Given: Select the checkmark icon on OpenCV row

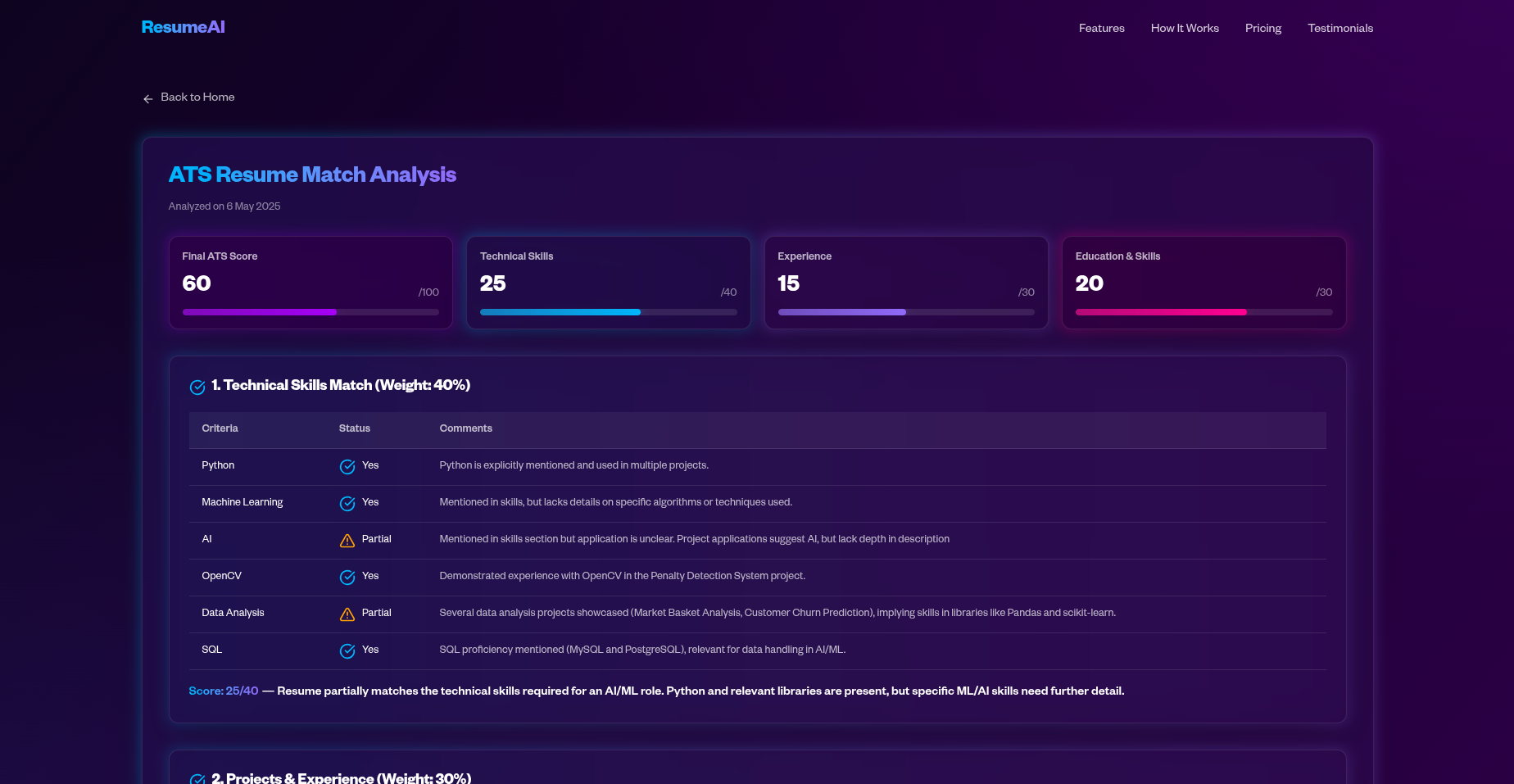Looking at the screenshot, I should click(x=346, y=577).
